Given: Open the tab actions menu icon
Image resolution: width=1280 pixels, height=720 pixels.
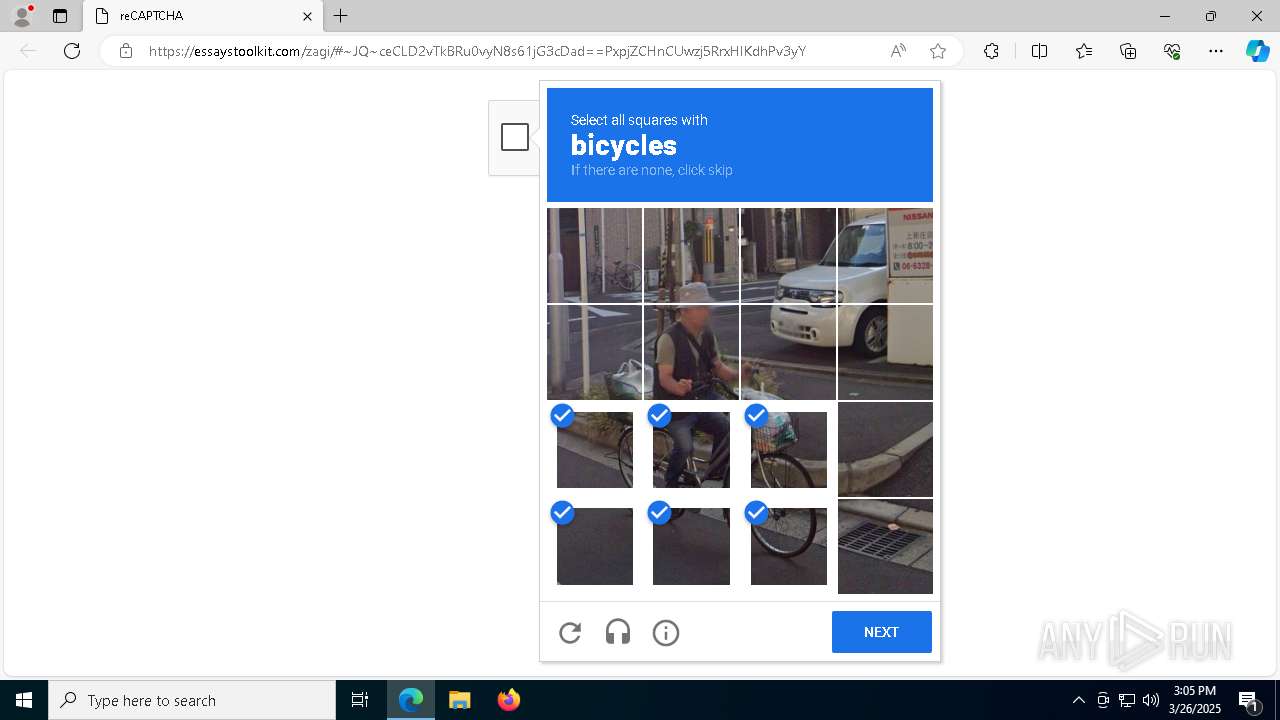Looking at the screenshot, I should coord(60,16).
